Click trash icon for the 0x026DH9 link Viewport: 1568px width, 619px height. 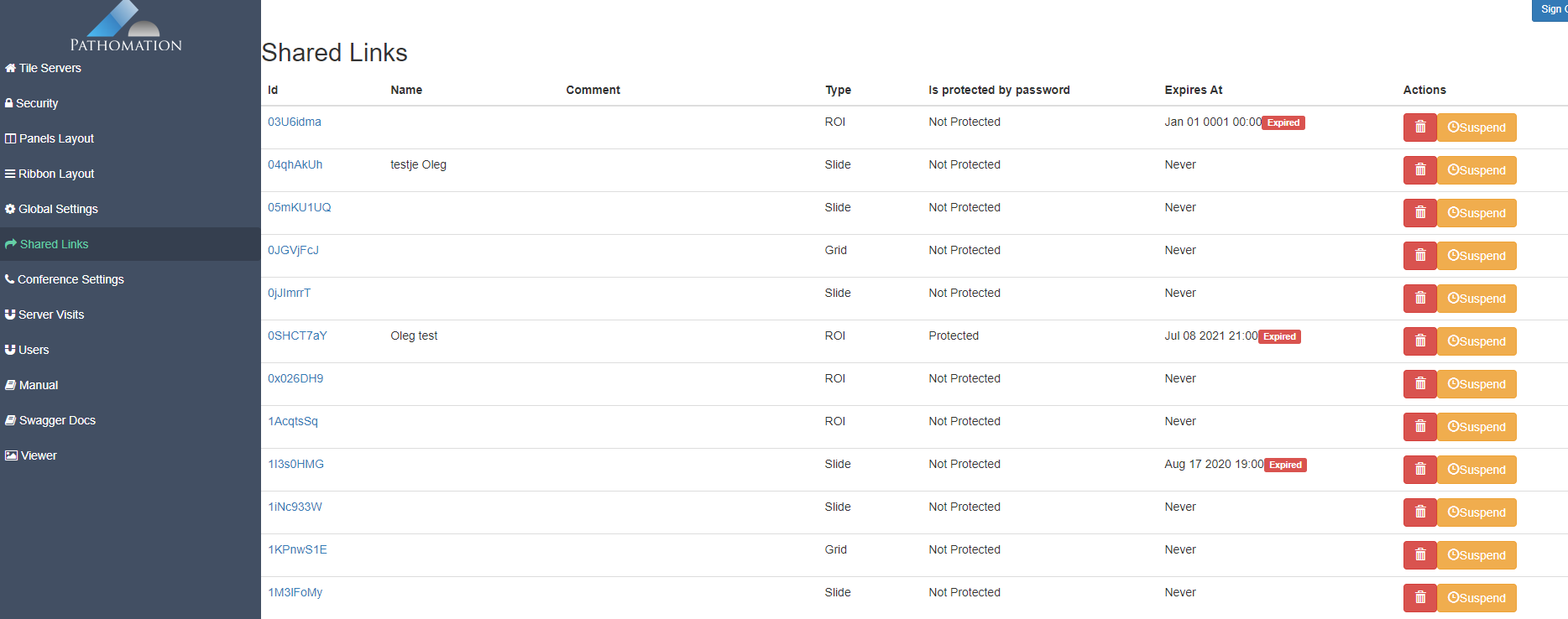[x=1419, y=384]
